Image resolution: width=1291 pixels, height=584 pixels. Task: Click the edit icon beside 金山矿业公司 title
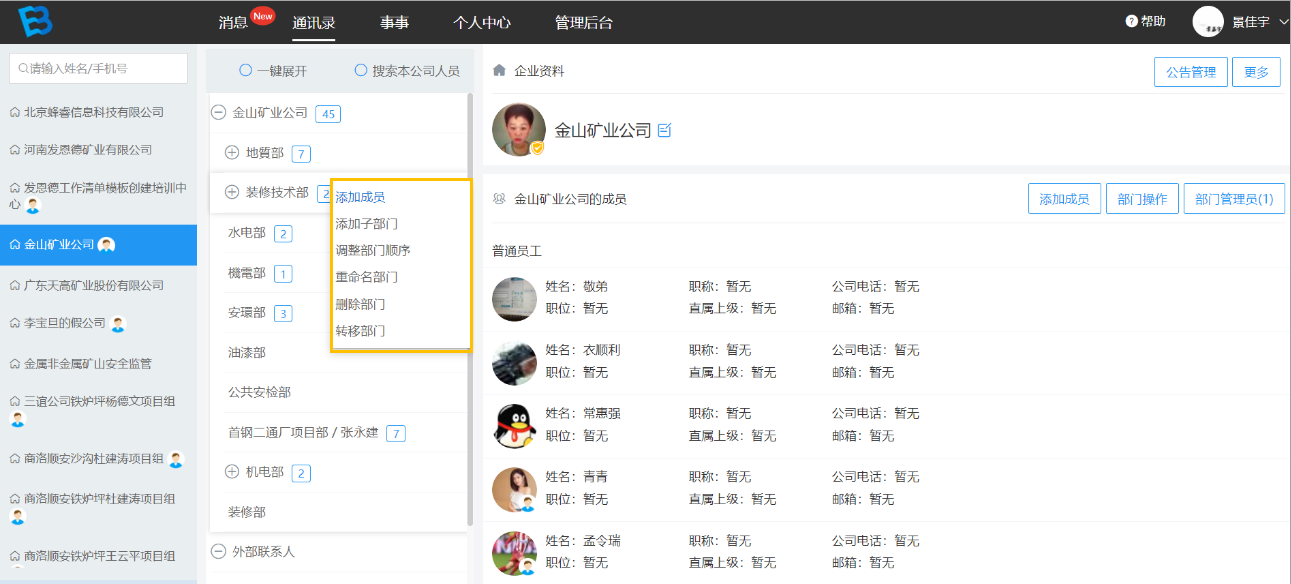[x=665, y=130]
